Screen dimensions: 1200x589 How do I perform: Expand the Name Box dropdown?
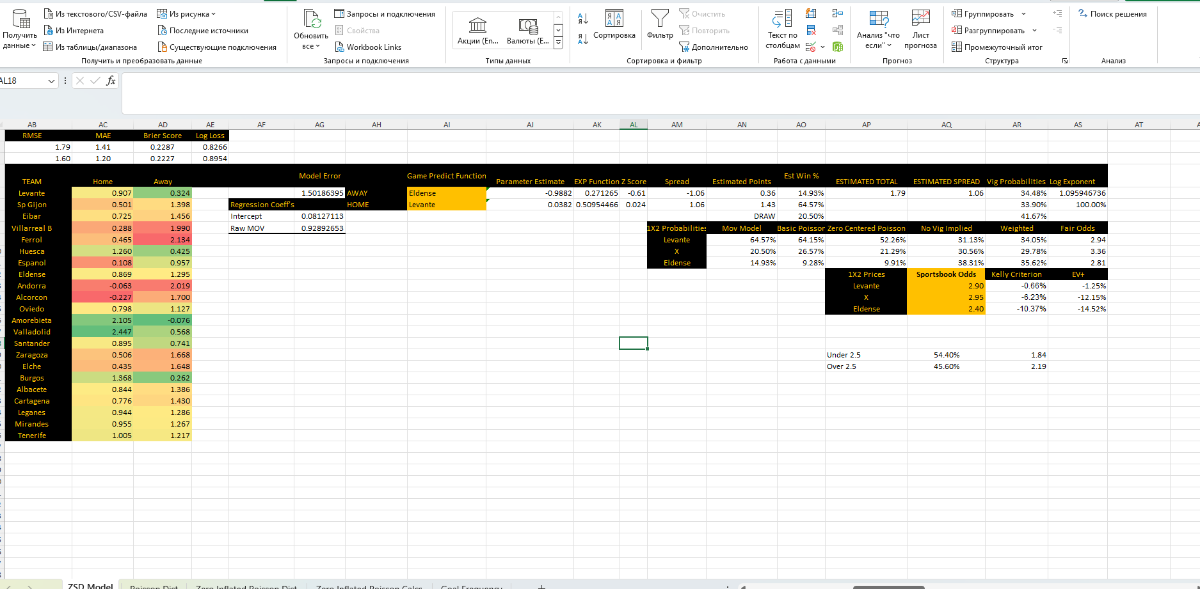click(51, 81)
